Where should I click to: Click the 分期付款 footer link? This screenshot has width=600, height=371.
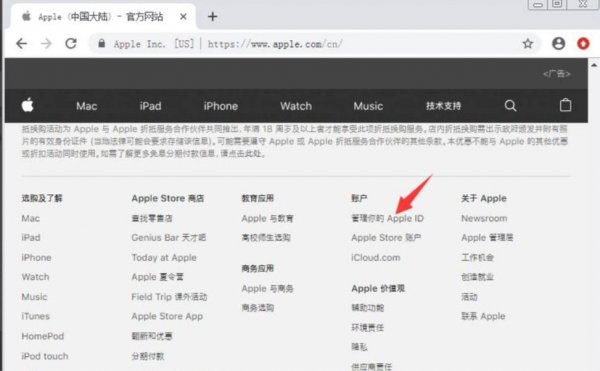pos(148,356)
